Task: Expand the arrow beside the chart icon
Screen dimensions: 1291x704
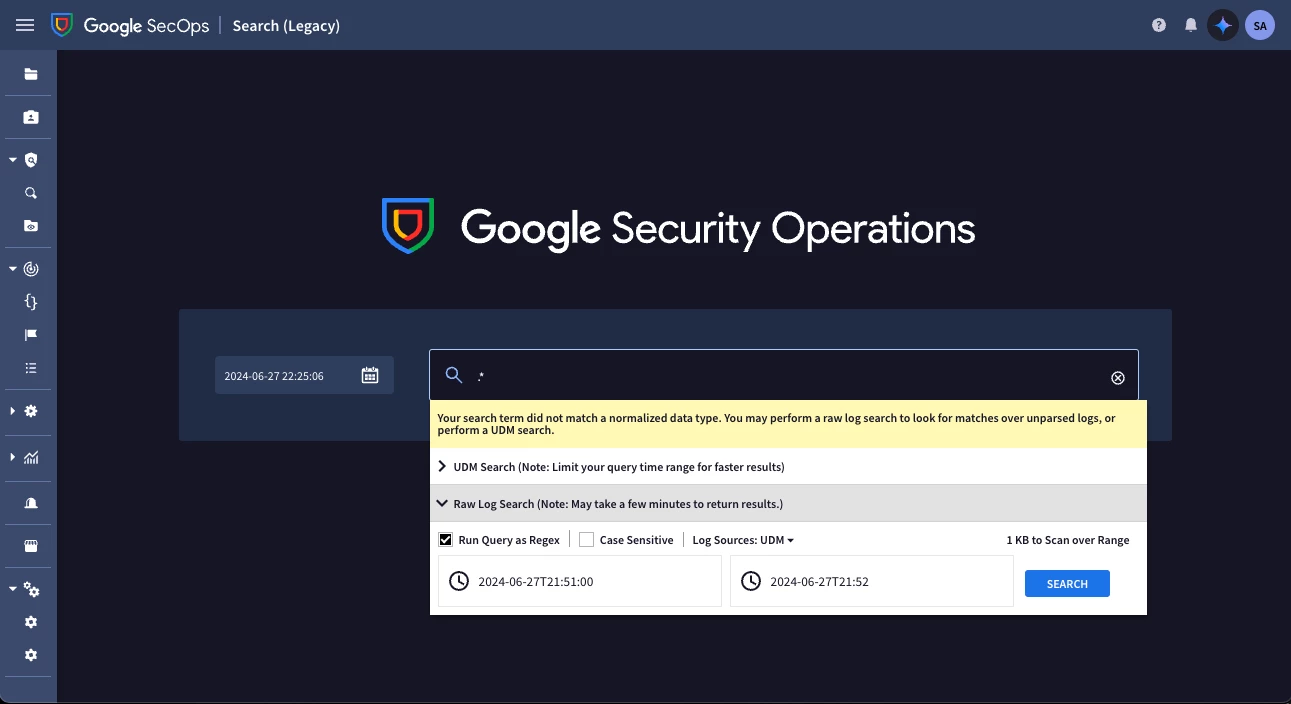Action: 13,457
